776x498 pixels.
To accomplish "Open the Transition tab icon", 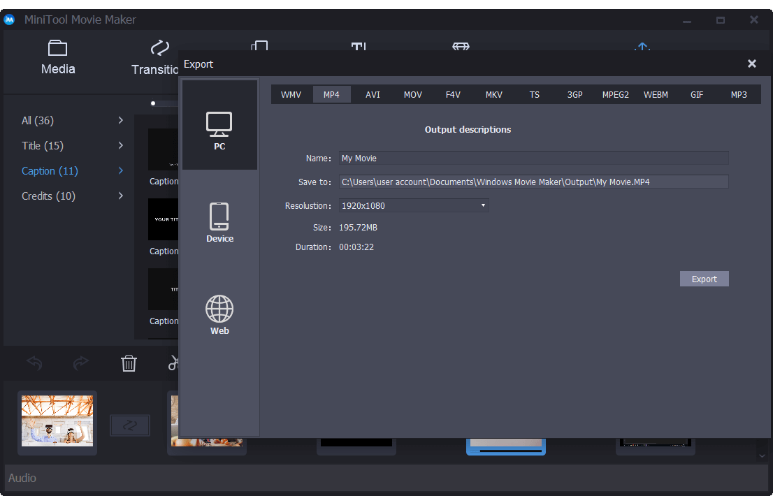I will click(159, 49).
